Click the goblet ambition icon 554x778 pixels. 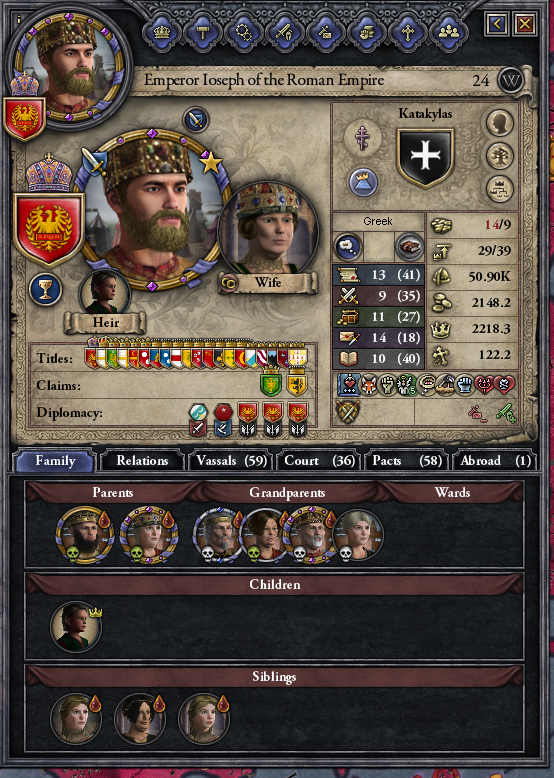point(46,289)
